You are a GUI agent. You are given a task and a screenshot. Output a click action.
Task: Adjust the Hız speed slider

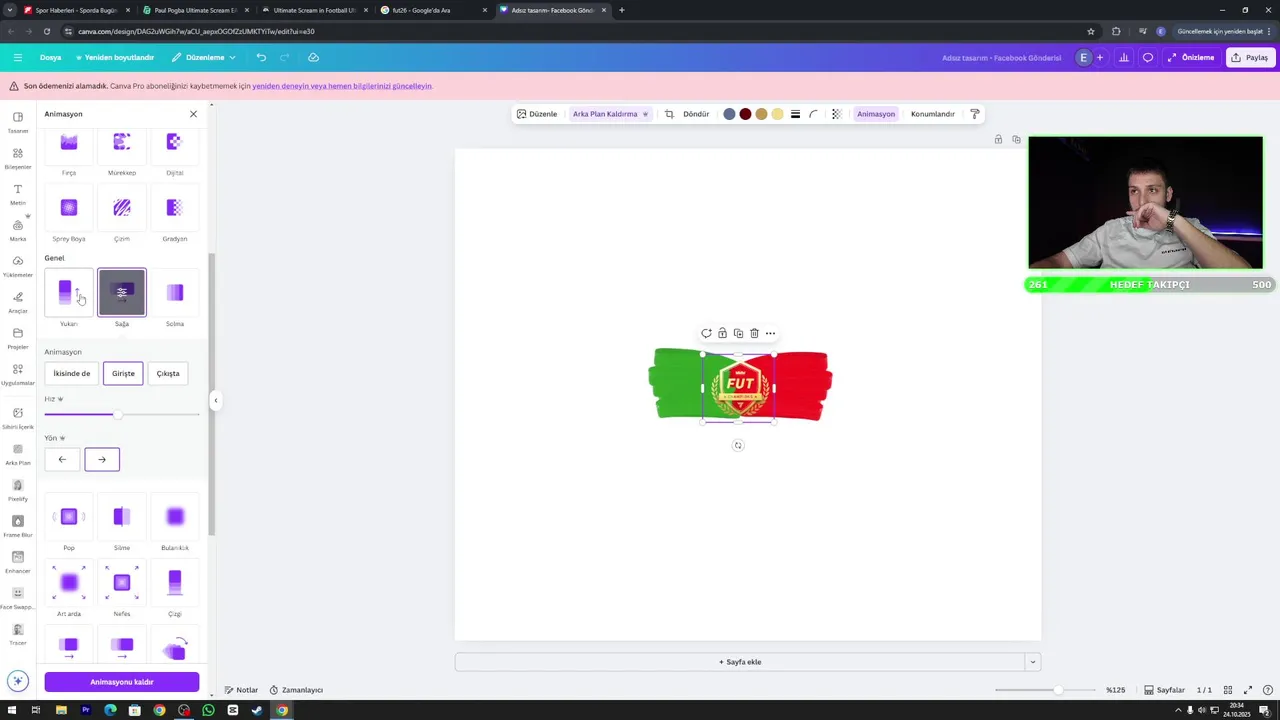pos(118,414)
